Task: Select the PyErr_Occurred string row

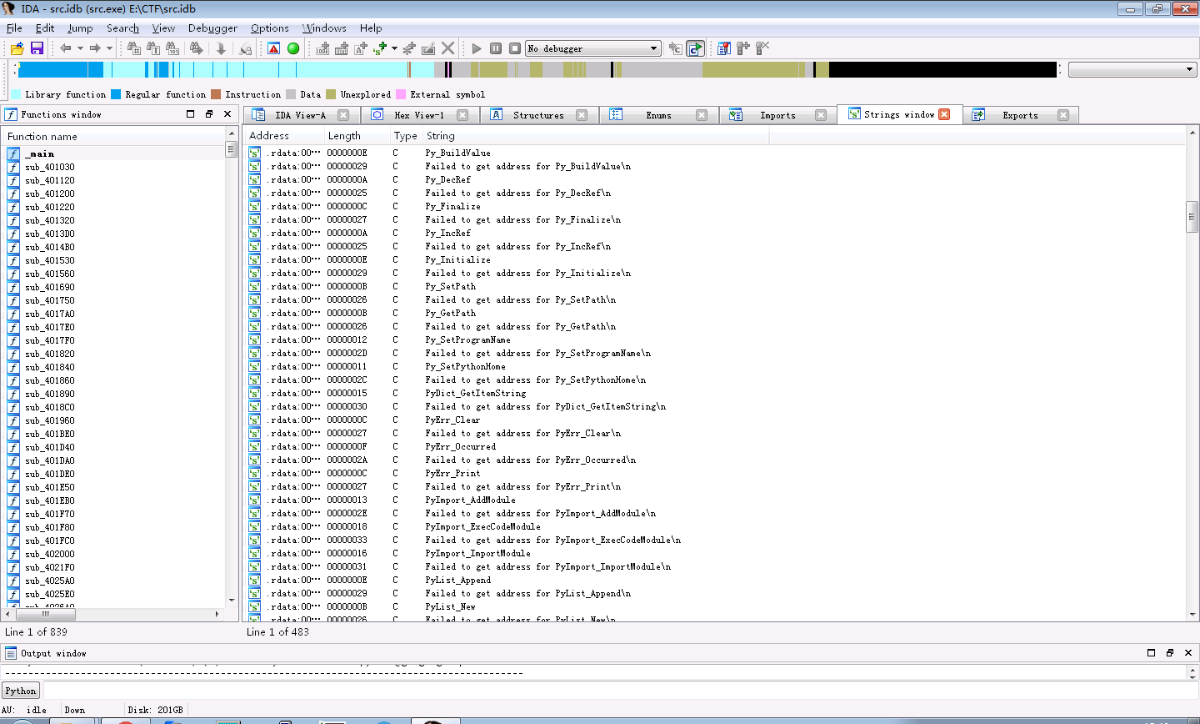Action: tap(716, 447)
